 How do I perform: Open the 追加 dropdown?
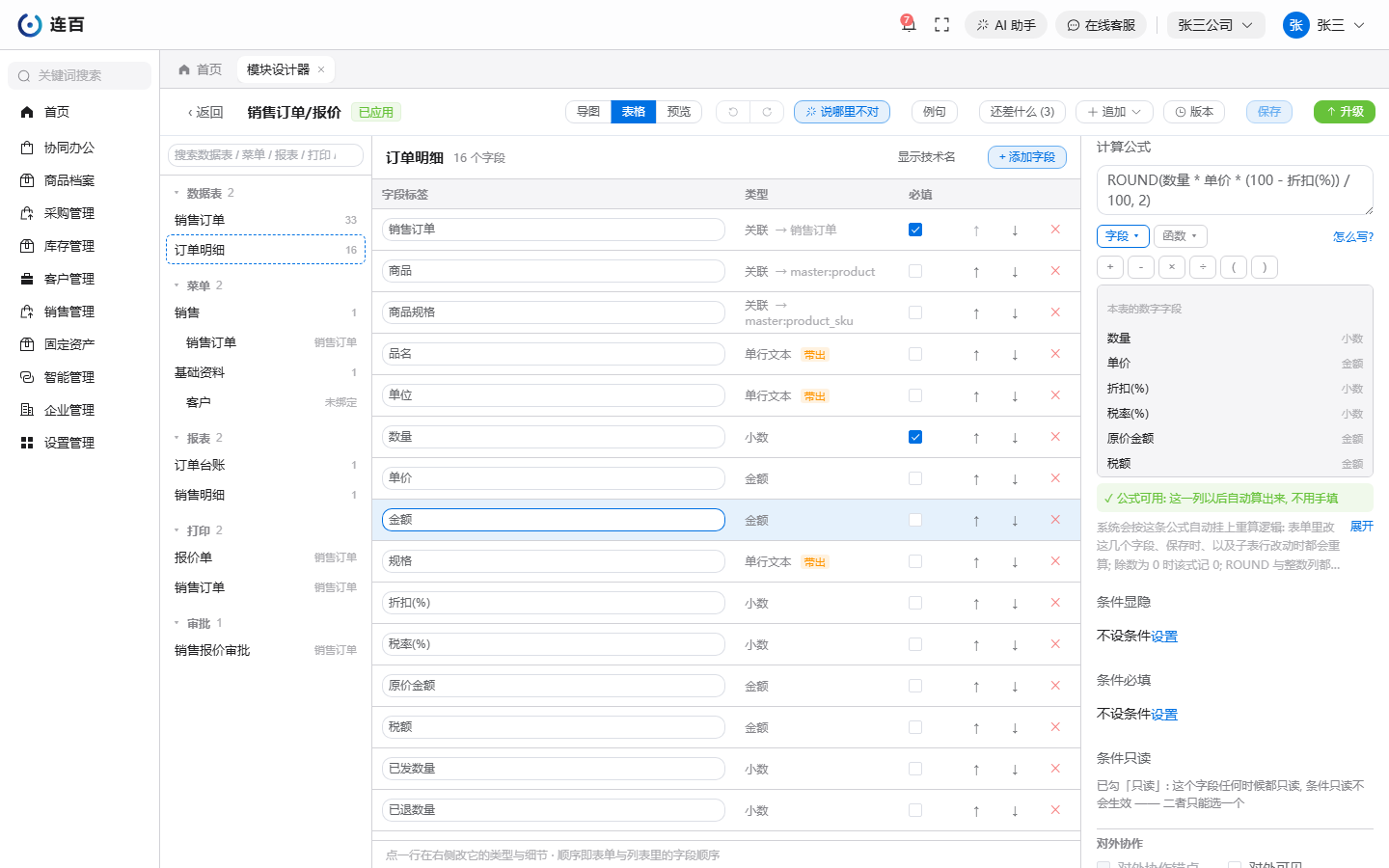click(x=1114, y=112)
